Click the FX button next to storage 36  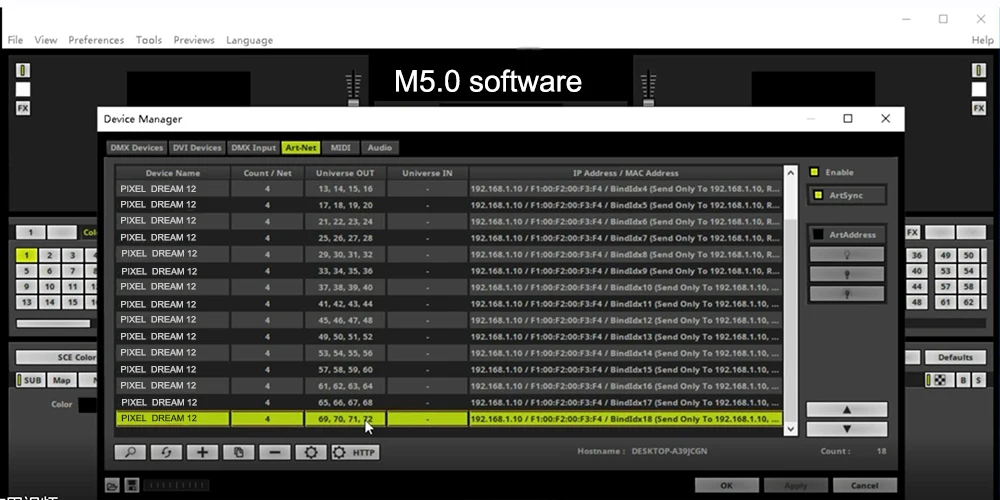pyautogui.click(x=913, y=233)
